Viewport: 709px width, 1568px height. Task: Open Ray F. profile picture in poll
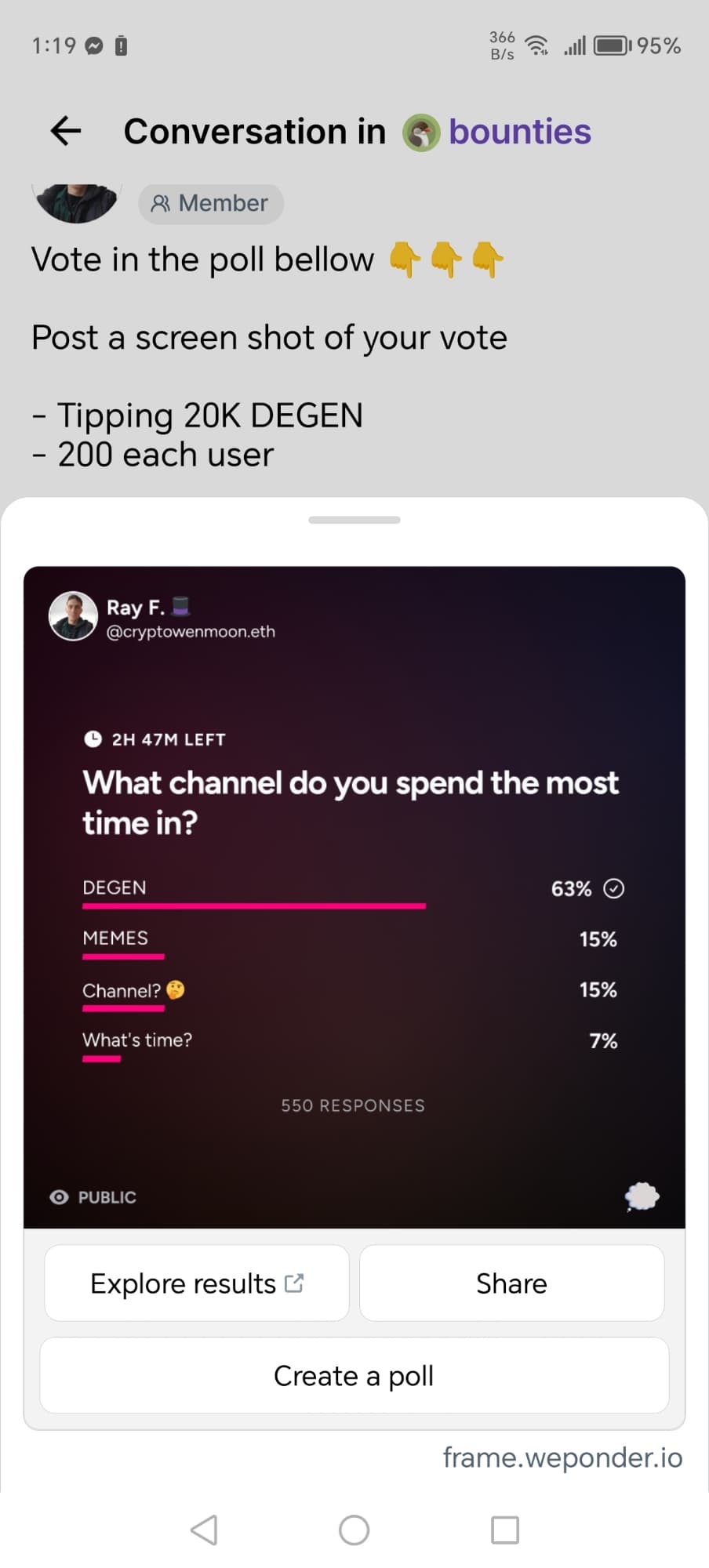click(x=73, y=615)
